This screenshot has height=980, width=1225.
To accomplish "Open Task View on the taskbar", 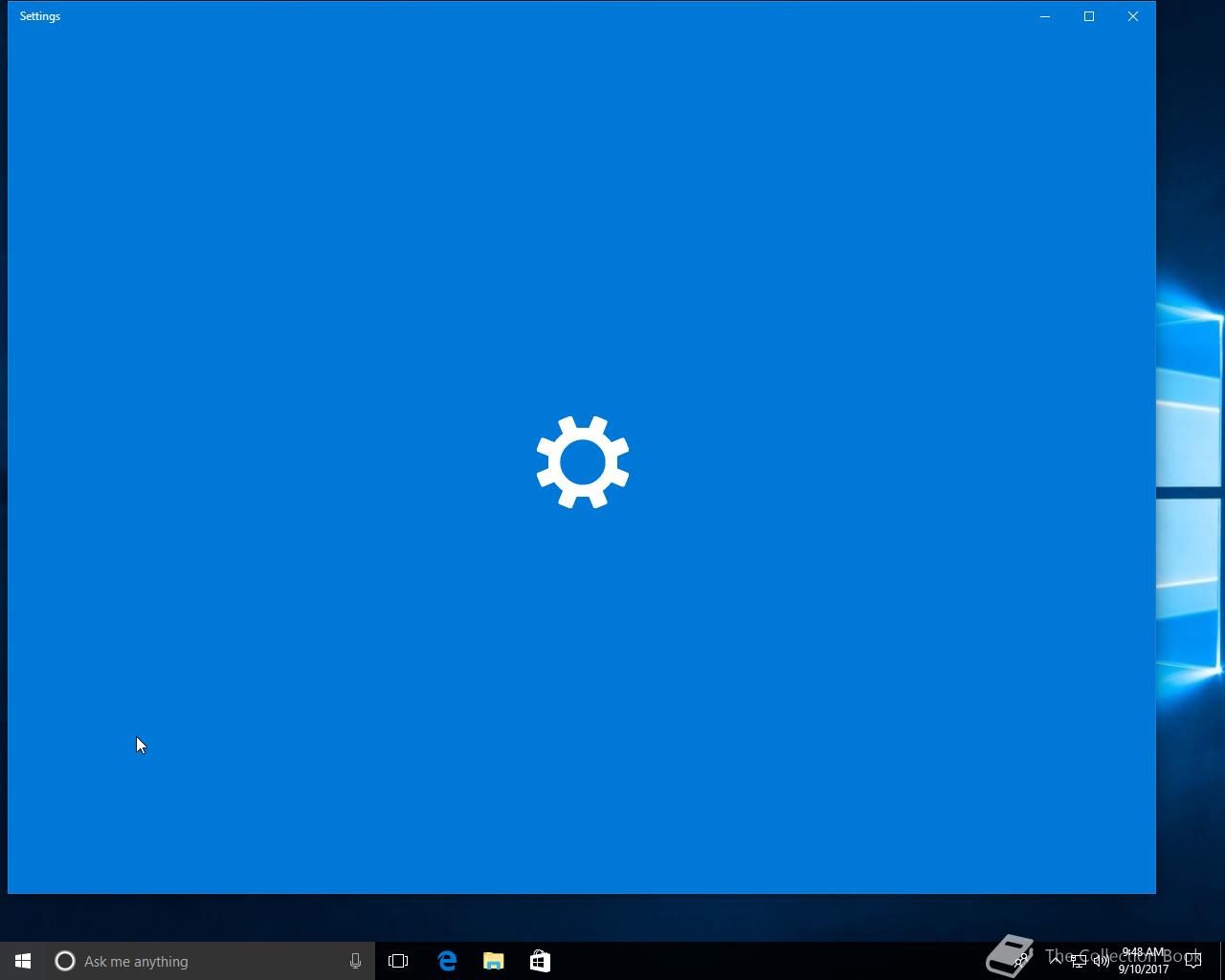I will pyautogui.click(x=398, y=961).
